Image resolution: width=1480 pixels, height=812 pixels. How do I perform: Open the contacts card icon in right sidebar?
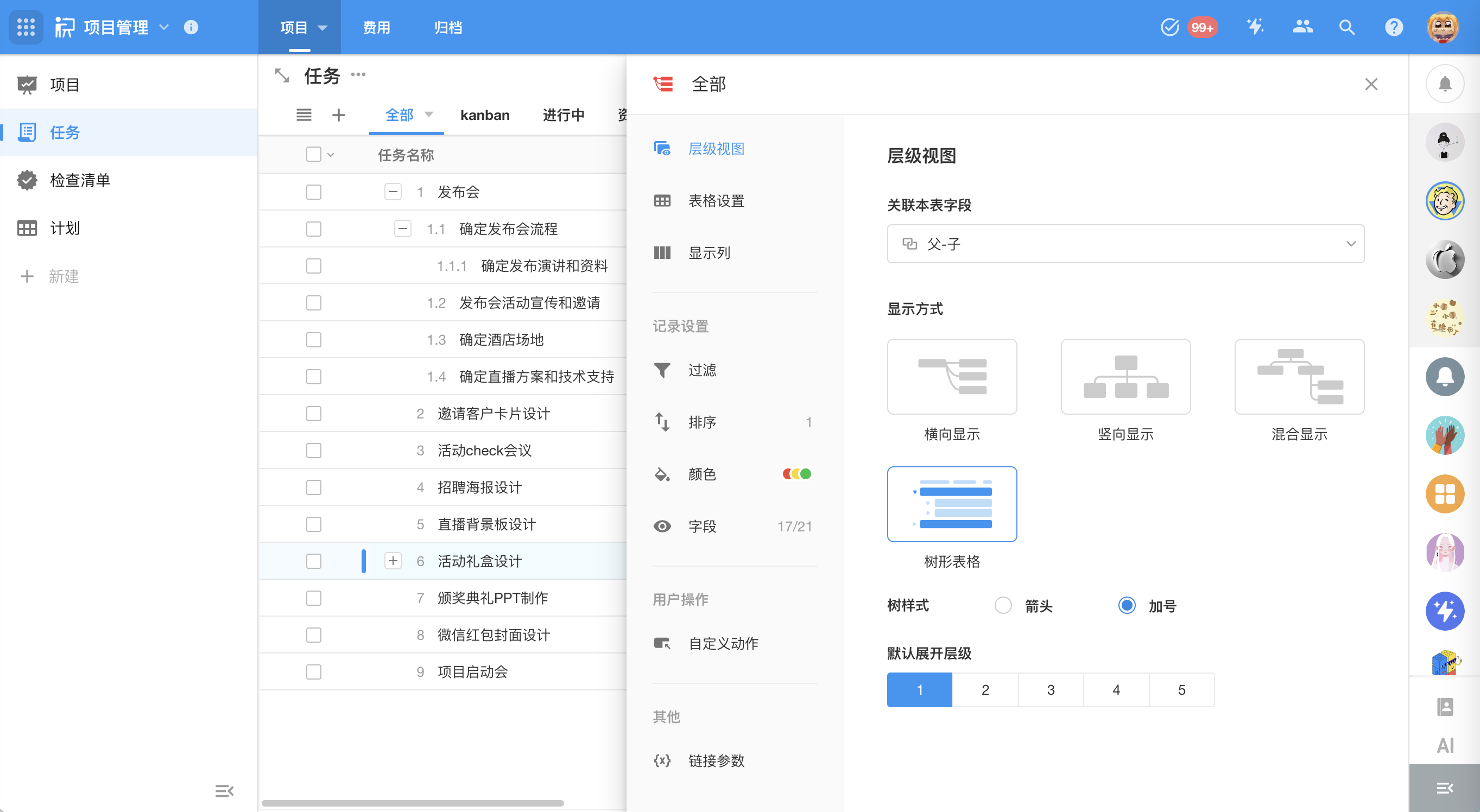coord(1444,706)
